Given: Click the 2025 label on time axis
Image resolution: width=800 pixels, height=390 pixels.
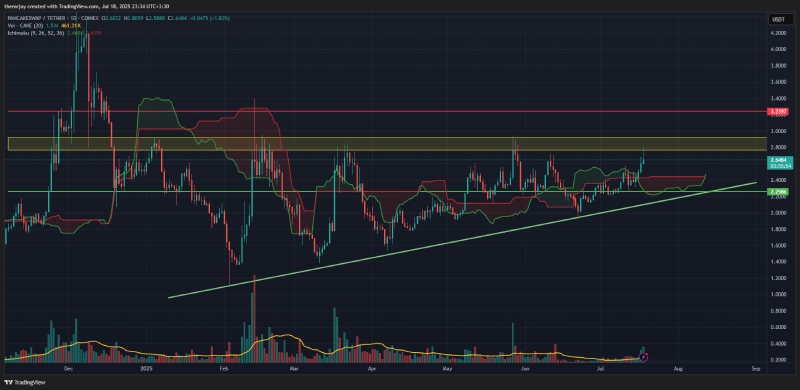Looking at the screenshot, I should click(x=146, y=368).
